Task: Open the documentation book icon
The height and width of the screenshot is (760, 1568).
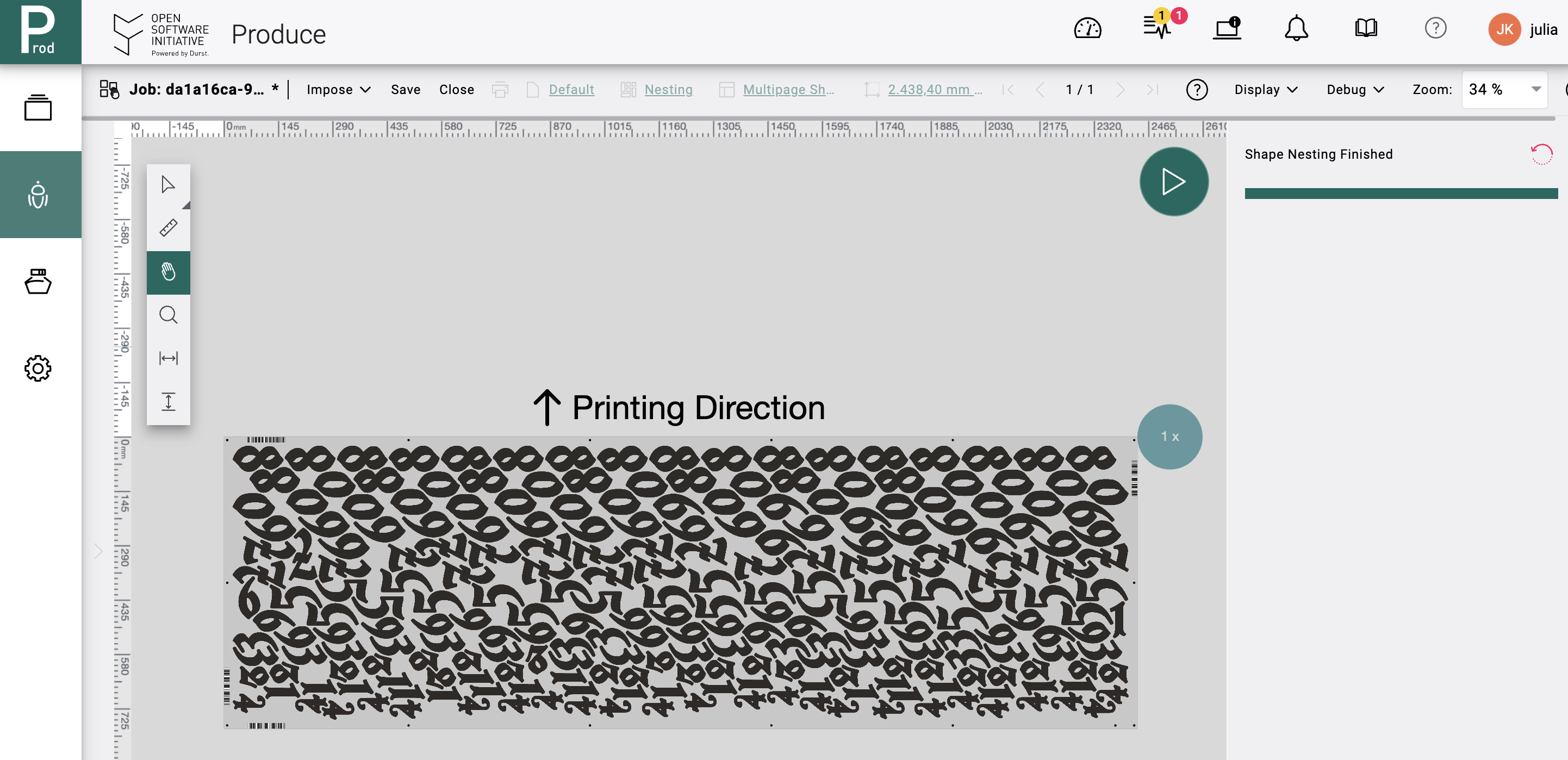Action: click(x=1366, y=28)
